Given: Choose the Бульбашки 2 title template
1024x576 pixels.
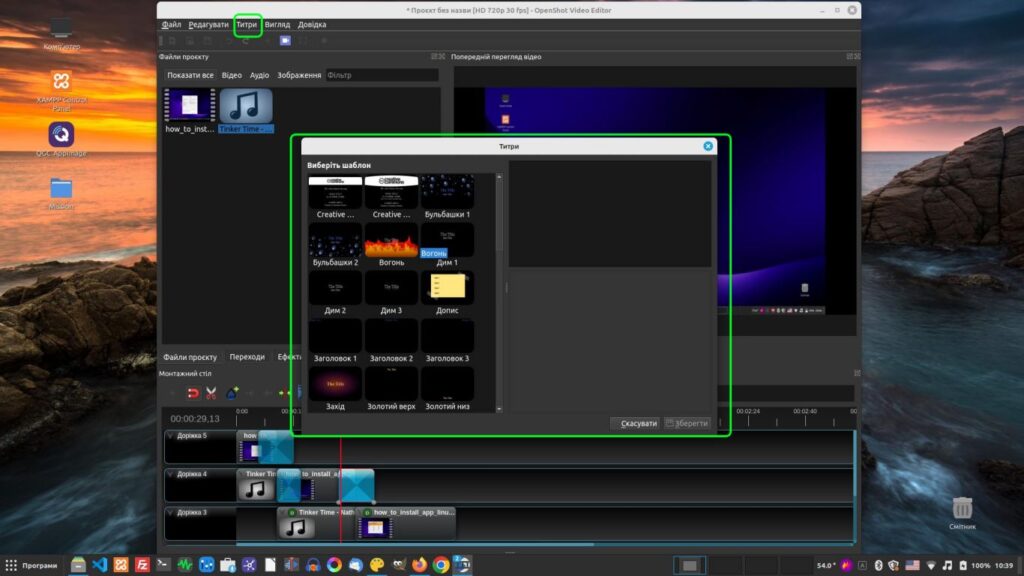Looking at the screenshot, I should 335,245.
